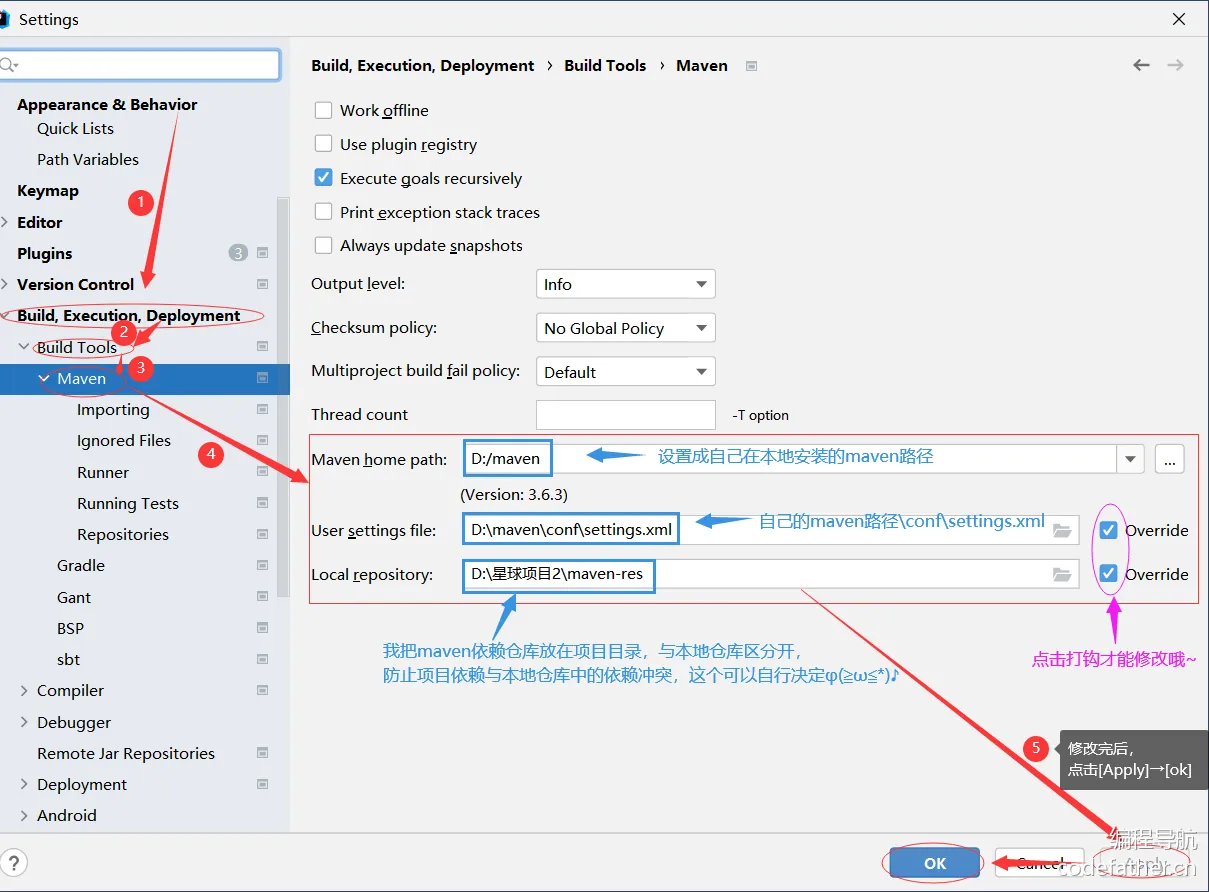Click the BSP row project-settings icon
Screen dimensions: 1209x892
coord(262,628)
